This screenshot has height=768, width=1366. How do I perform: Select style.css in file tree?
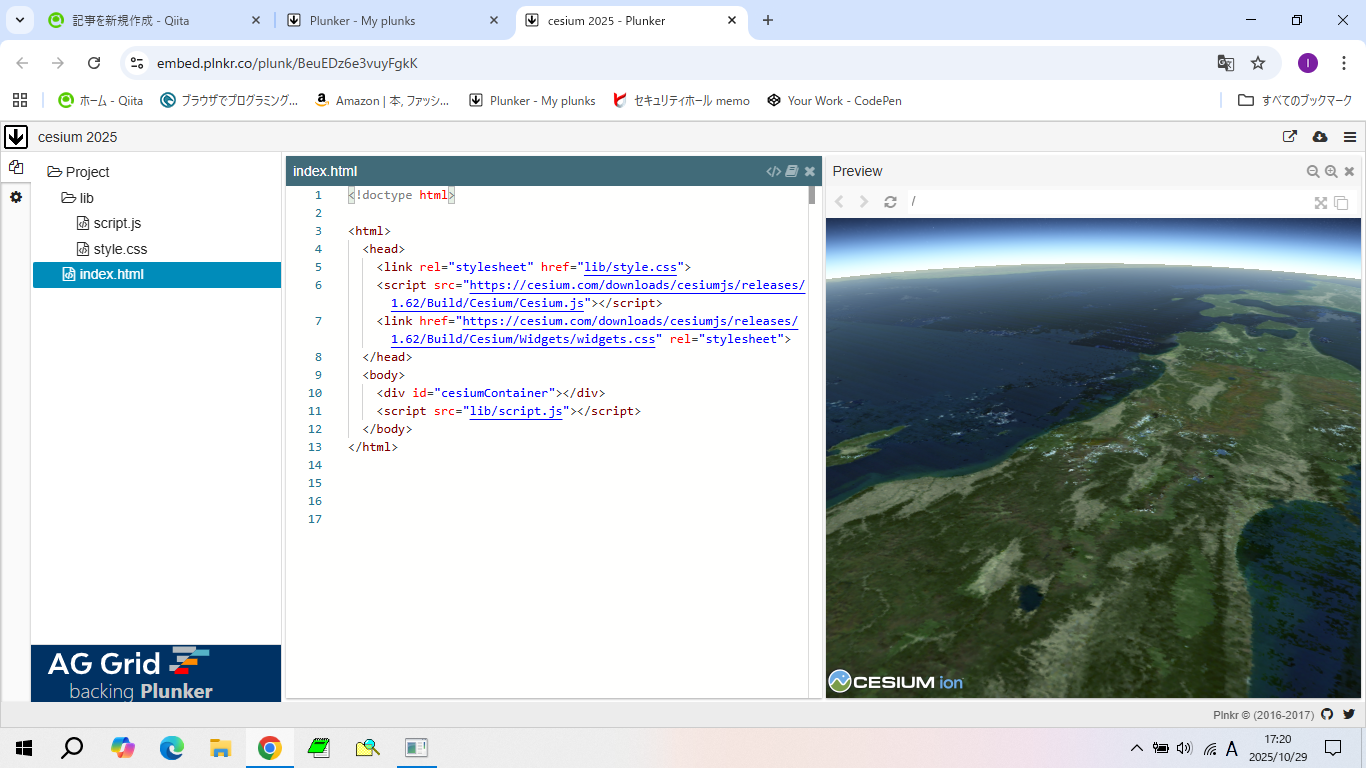119,249
